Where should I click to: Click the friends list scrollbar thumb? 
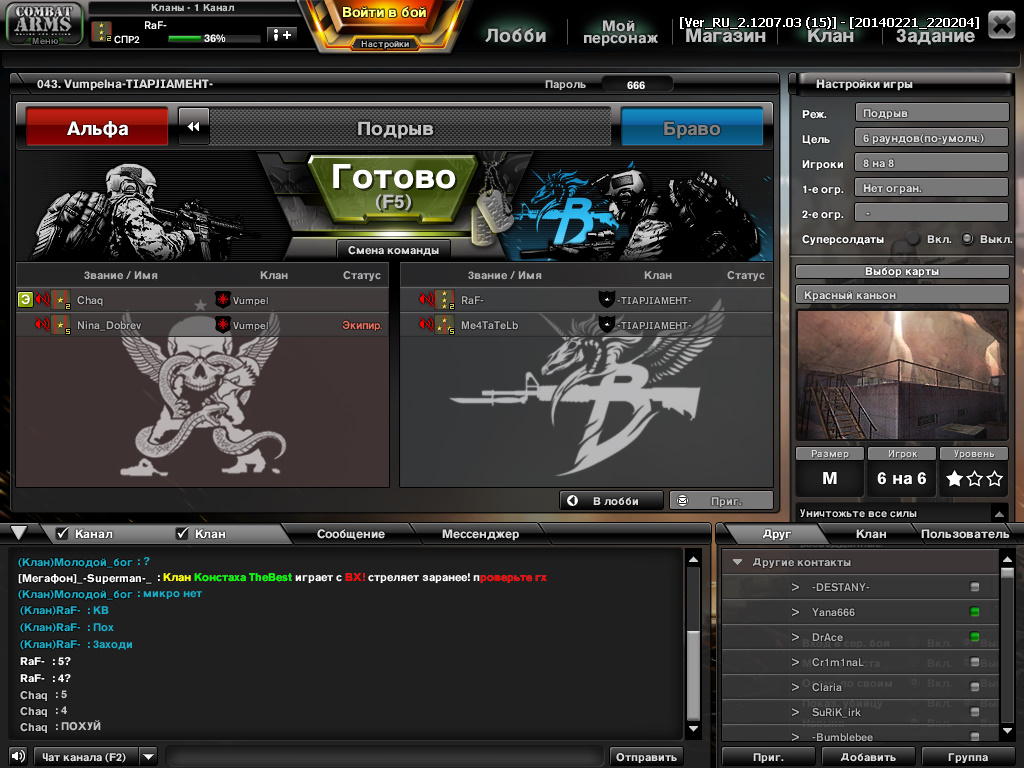tap(1007, 573)
